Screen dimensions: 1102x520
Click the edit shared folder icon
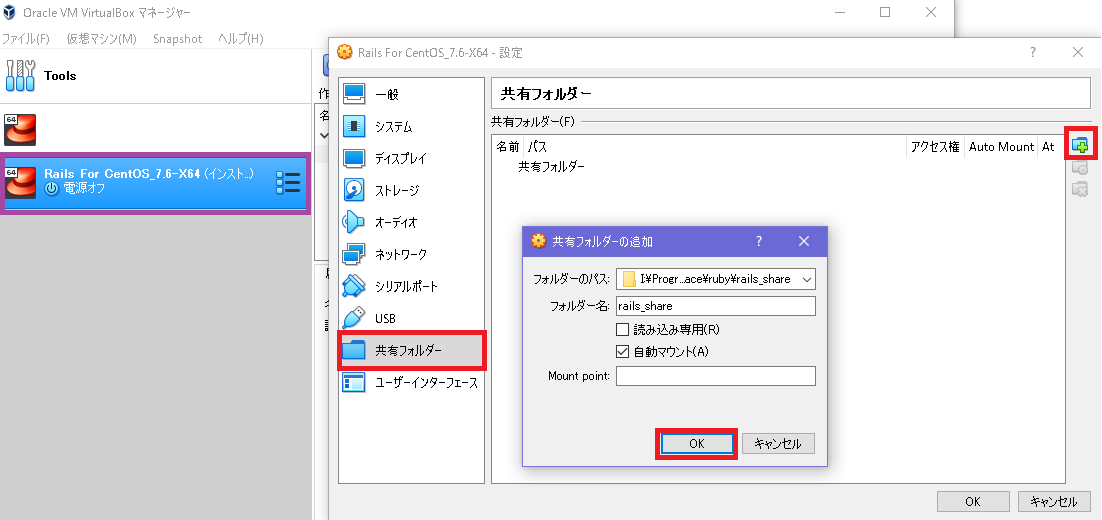pyautogui.click(x=1080, y=167)
